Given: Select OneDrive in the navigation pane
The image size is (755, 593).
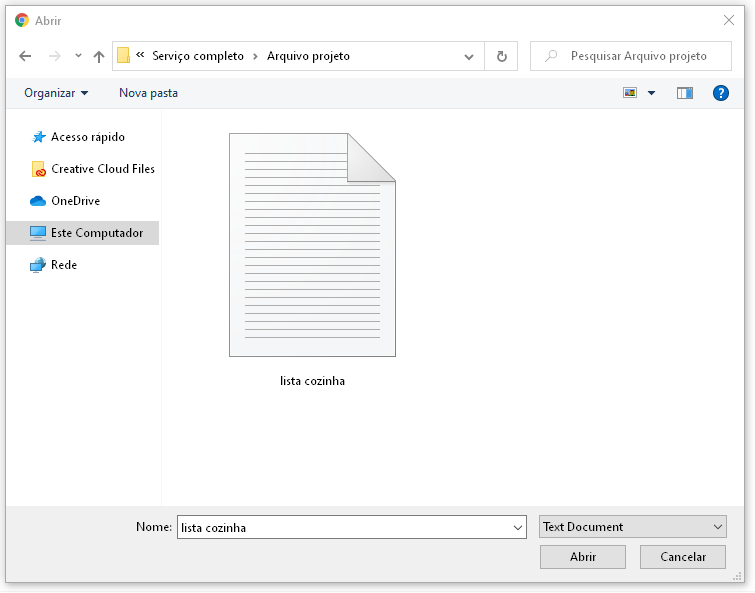Looking at the screenshot, I should pos(75,201).
